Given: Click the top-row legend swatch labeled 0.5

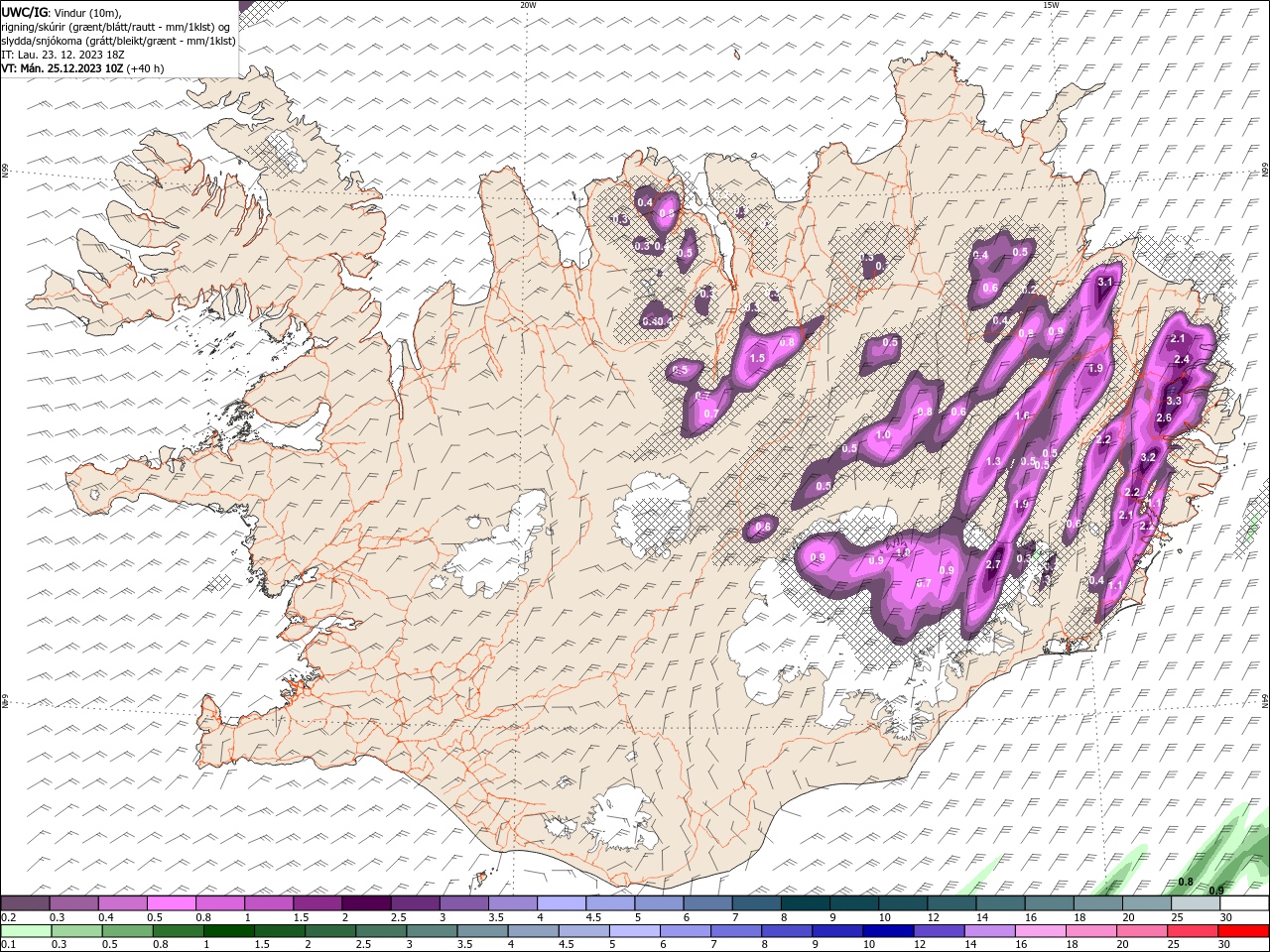Looking at the screenshot, I should pyautogui.click(x=171, y=903).
